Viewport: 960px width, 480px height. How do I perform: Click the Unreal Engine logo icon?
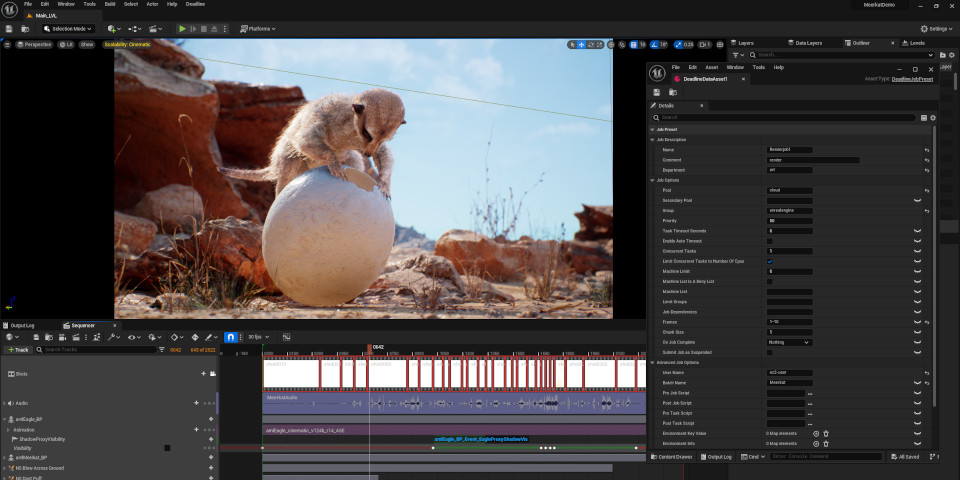9,9
